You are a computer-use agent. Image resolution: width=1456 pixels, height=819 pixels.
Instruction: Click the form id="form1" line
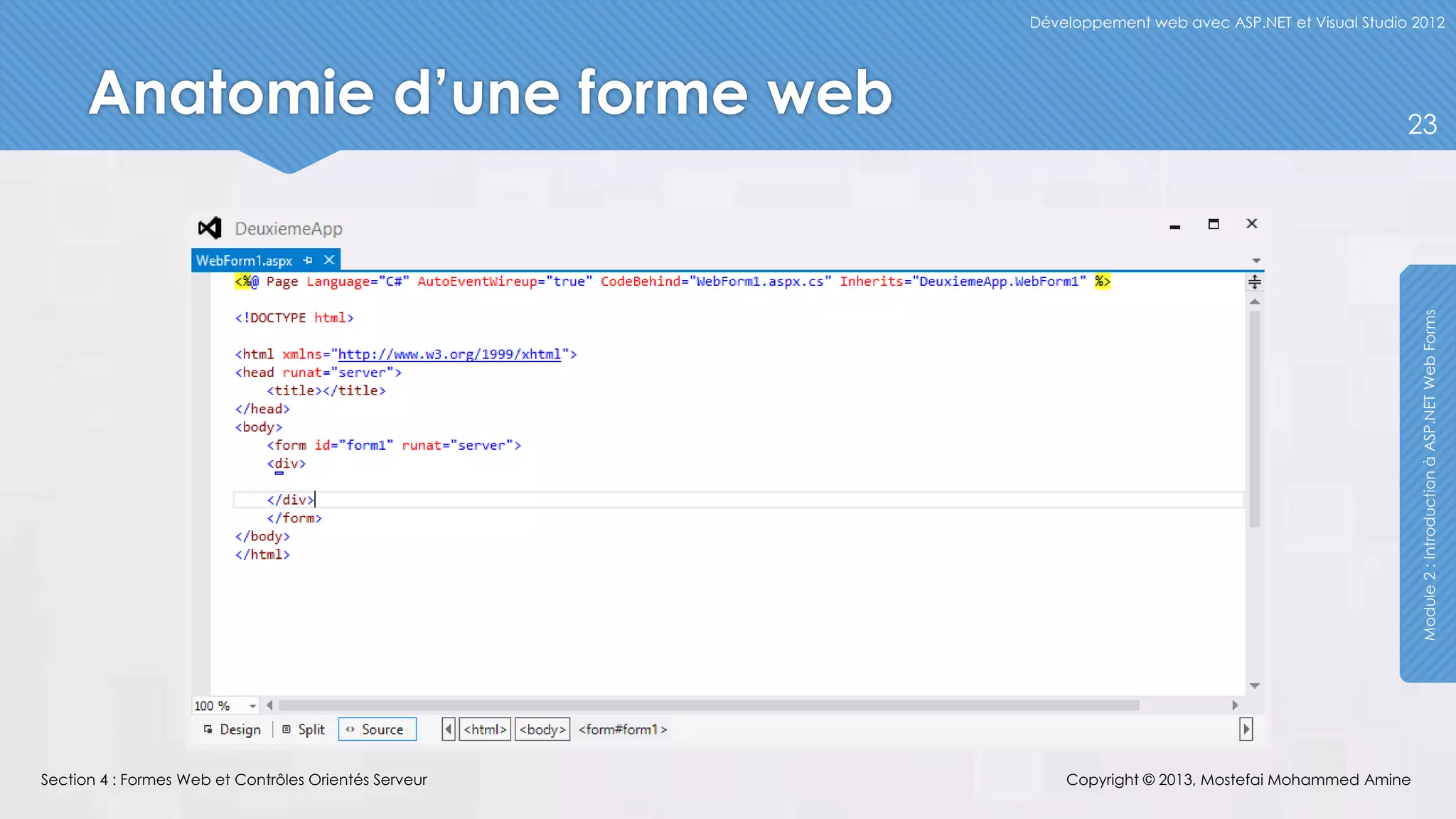click(x=394, y=445)
